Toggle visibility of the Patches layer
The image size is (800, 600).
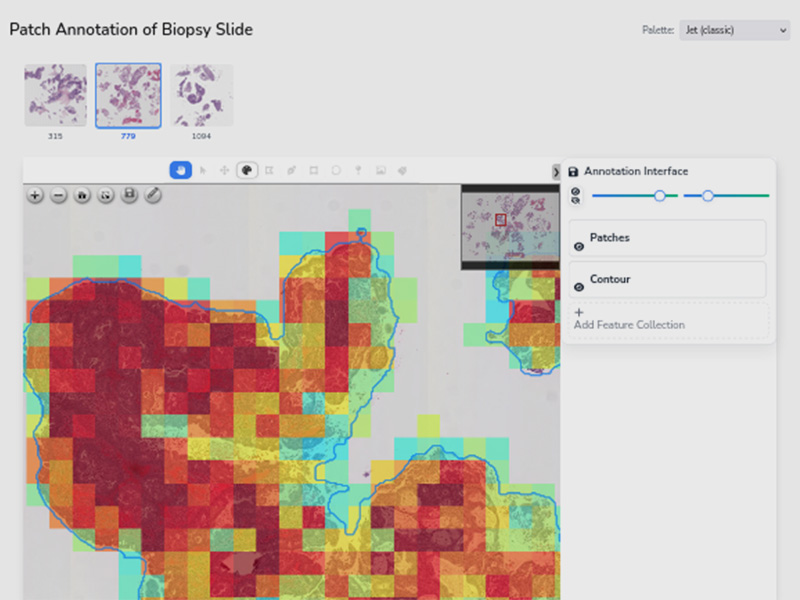[579, 246]
